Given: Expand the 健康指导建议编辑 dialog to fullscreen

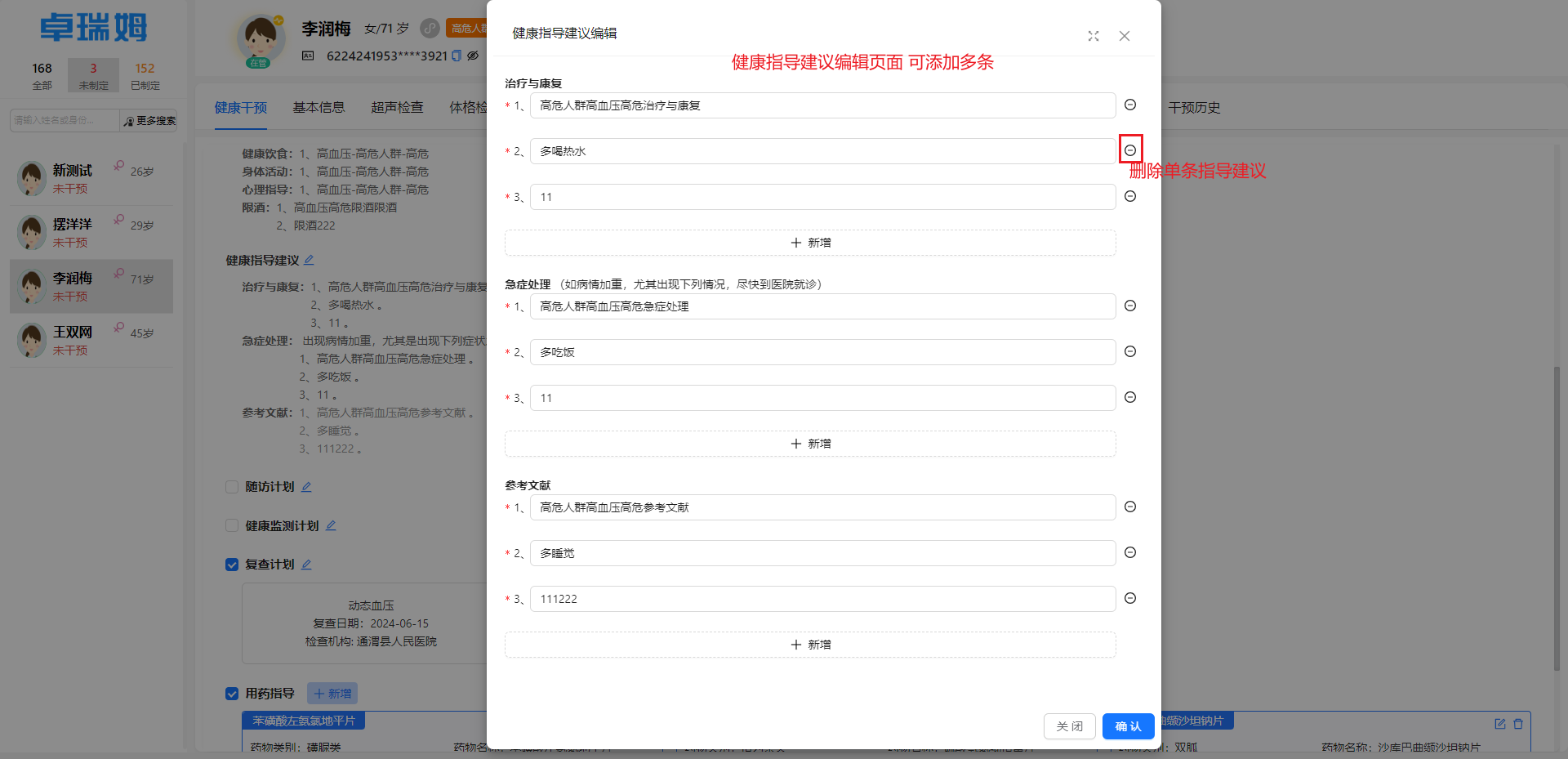Looking at the screenshot, I should [1094, 36].
